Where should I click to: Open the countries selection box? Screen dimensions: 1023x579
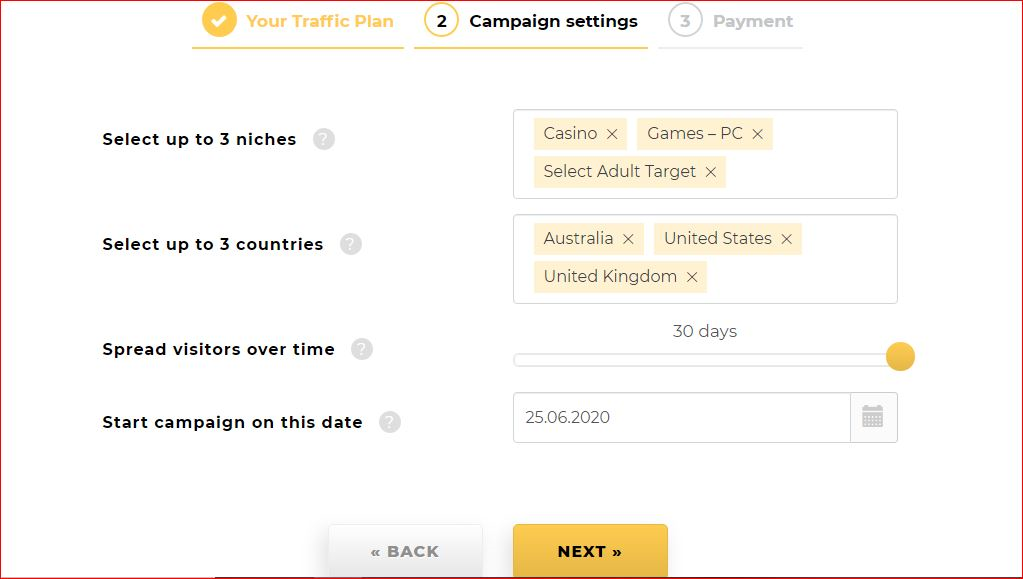pyautogui.click(x=800, y=277)
